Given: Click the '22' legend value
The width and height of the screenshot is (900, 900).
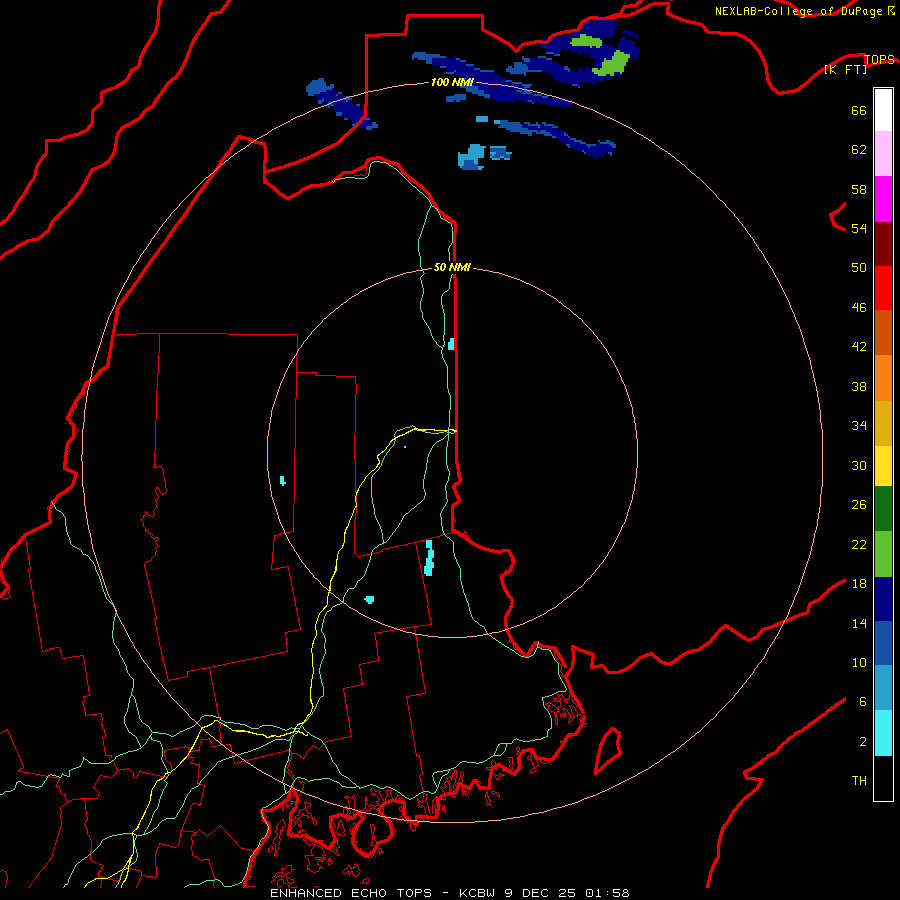Looking at the screenshot, I should point(859,544).
